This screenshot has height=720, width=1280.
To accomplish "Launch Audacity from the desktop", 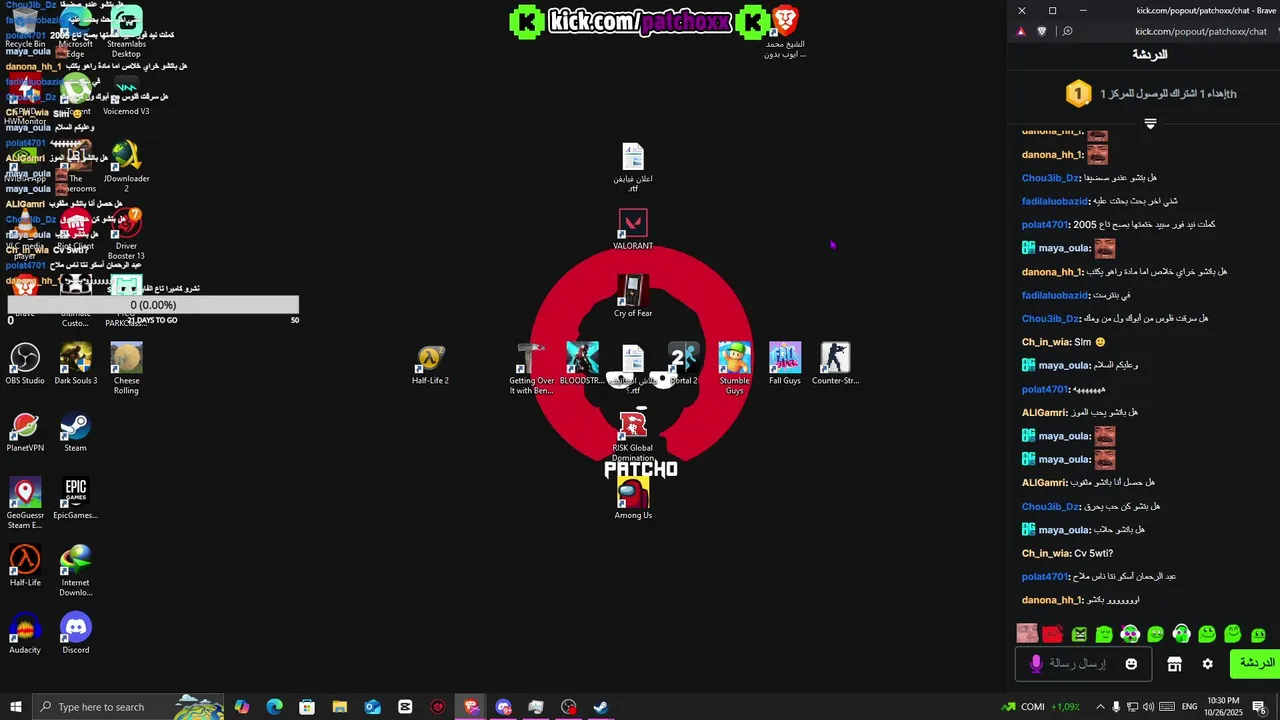I will click(25, 634).
